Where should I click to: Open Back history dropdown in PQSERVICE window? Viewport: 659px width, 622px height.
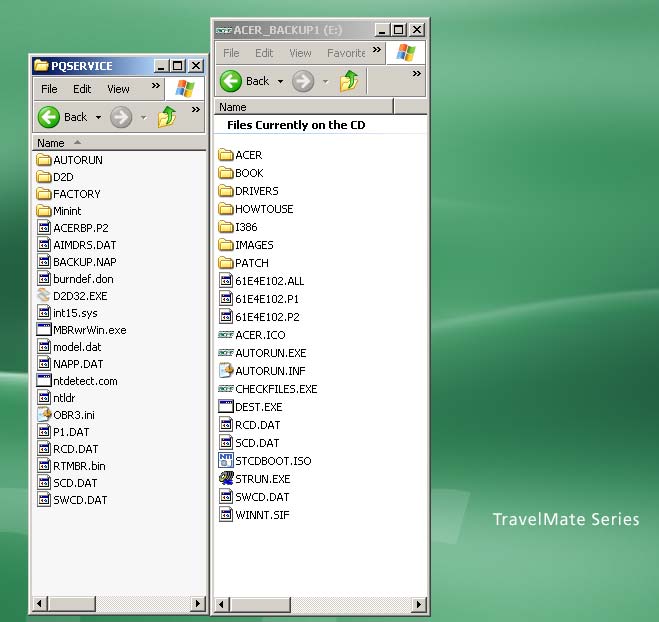coord(98,117)
